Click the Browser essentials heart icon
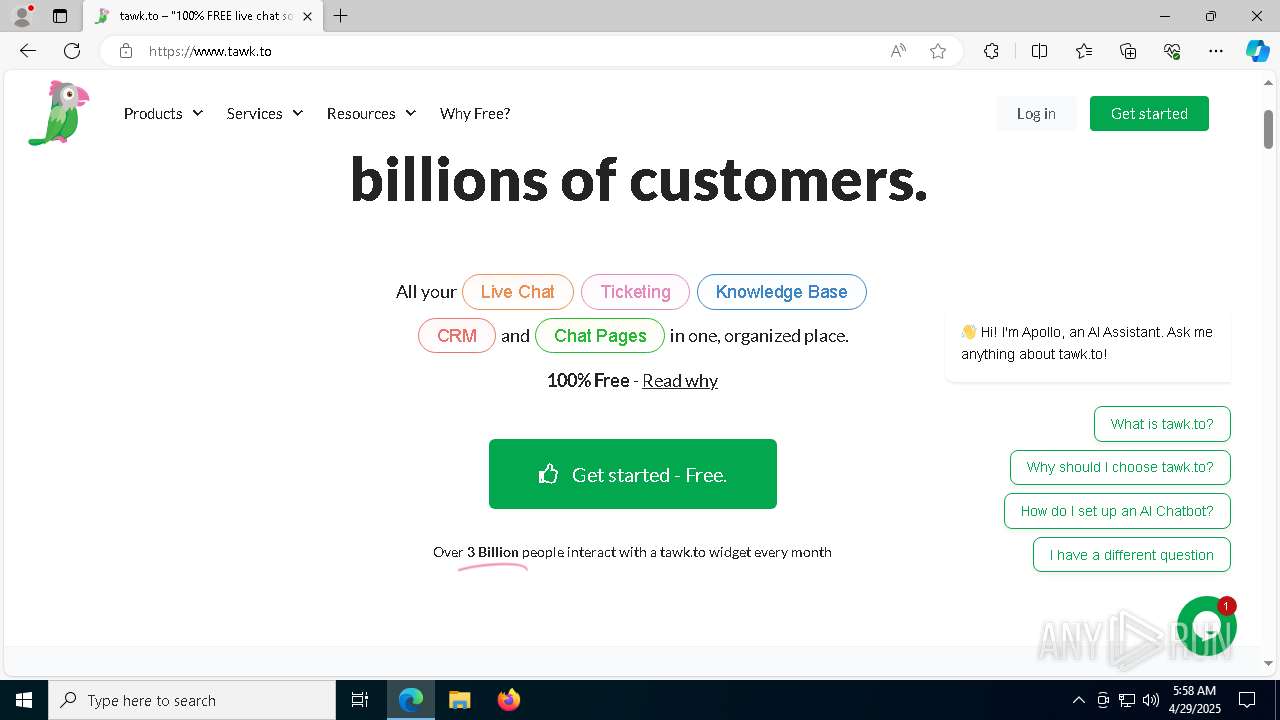This screenshot has height=720, width=1280. 1172,51
